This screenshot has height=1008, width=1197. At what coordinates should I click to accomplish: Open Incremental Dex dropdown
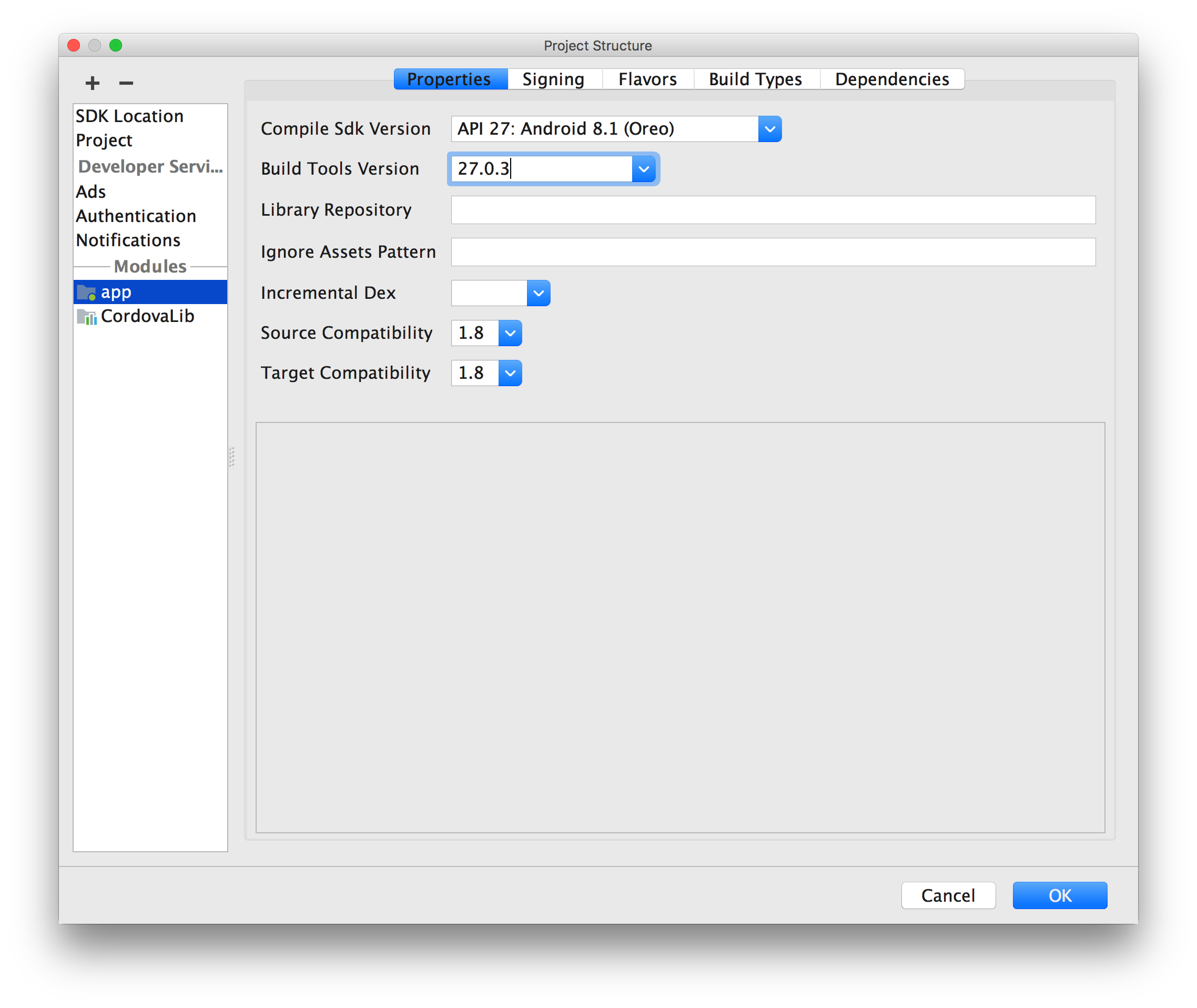click(538, 293)
